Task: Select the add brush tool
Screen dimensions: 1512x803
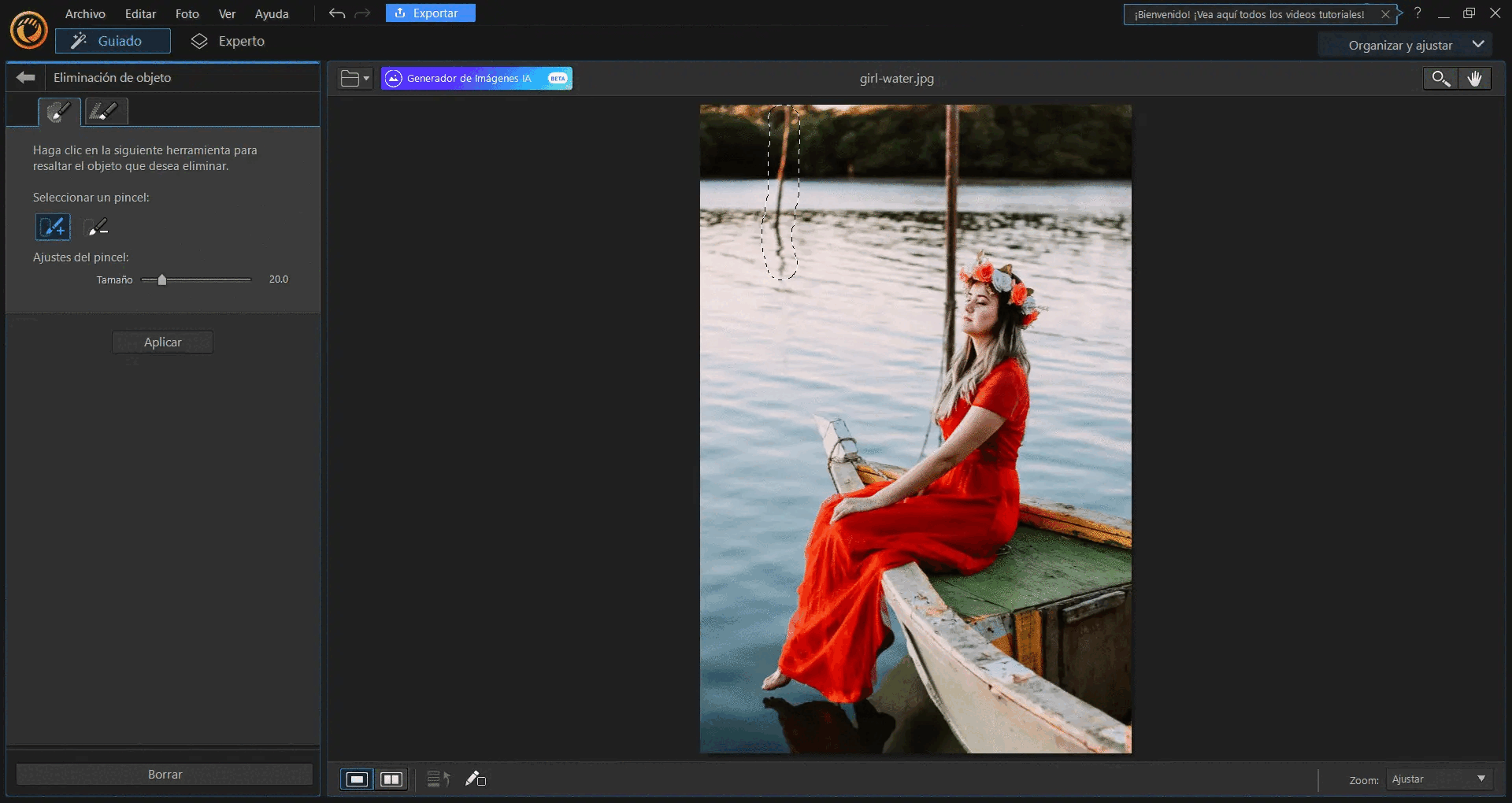Action: point(53,228)
